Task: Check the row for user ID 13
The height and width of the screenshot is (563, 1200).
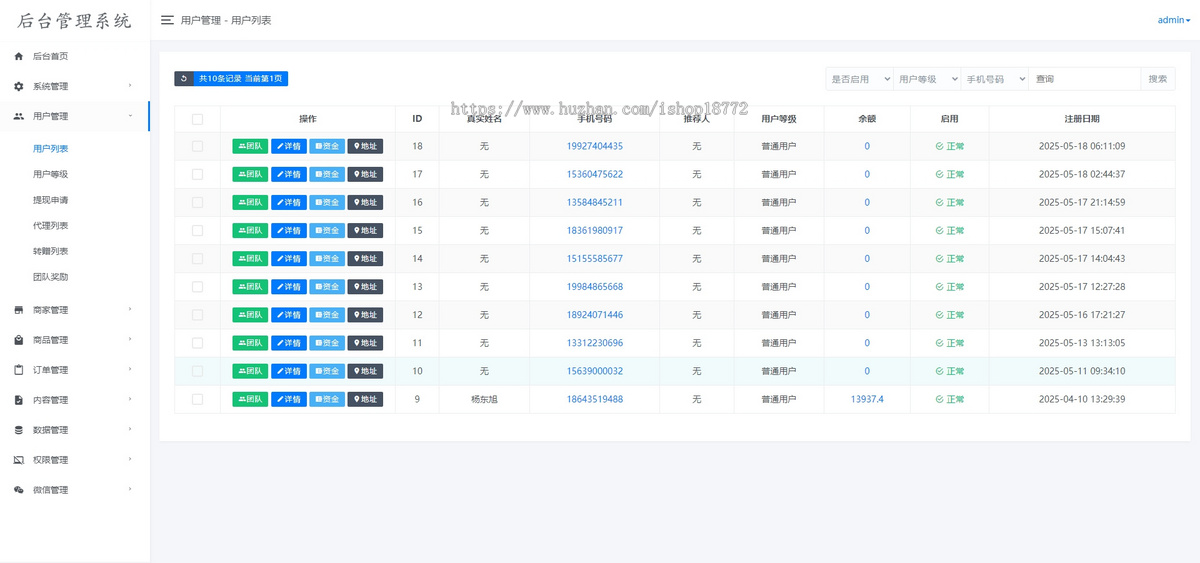Action: click(197, 286)
